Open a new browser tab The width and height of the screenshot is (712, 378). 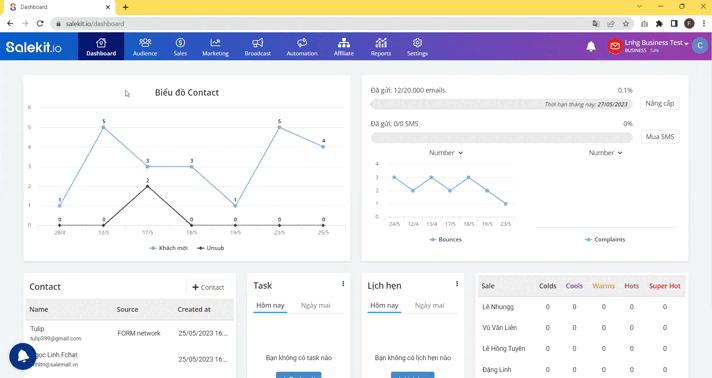pyautogui.click(x=125, y=7)
